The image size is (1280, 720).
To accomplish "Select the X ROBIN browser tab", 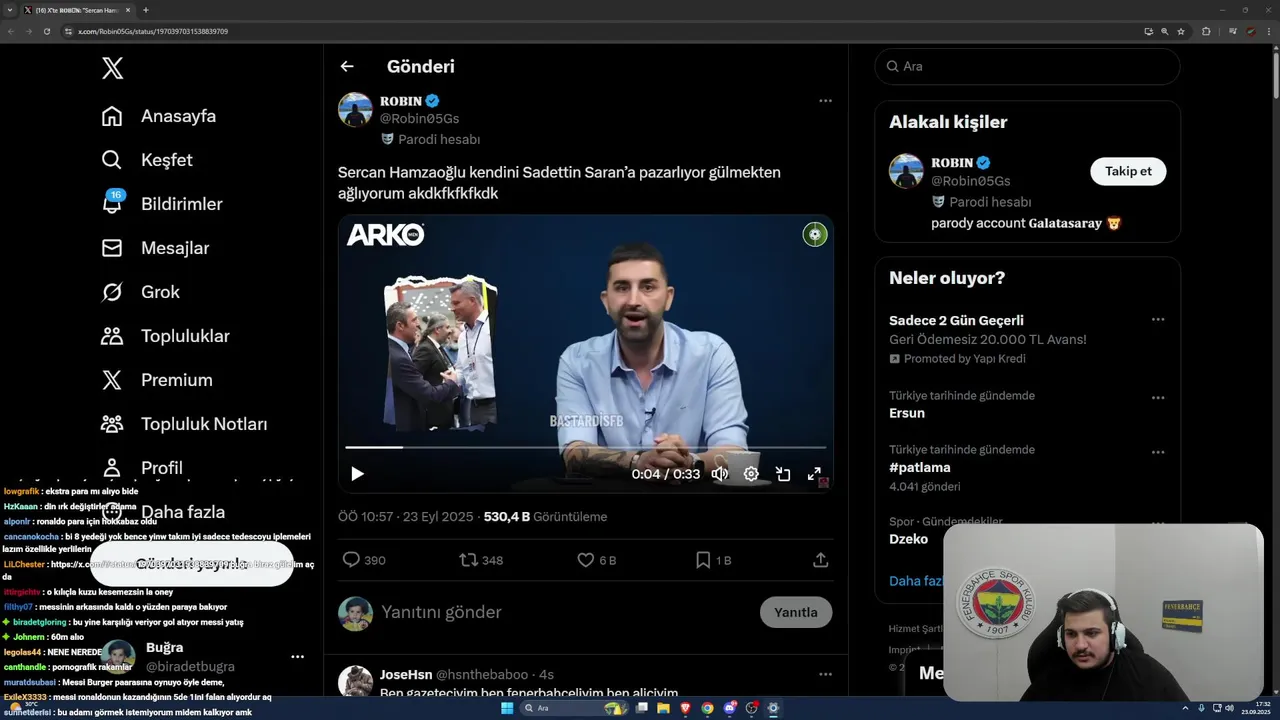I will pyautogui.click(x=77, y=10).
